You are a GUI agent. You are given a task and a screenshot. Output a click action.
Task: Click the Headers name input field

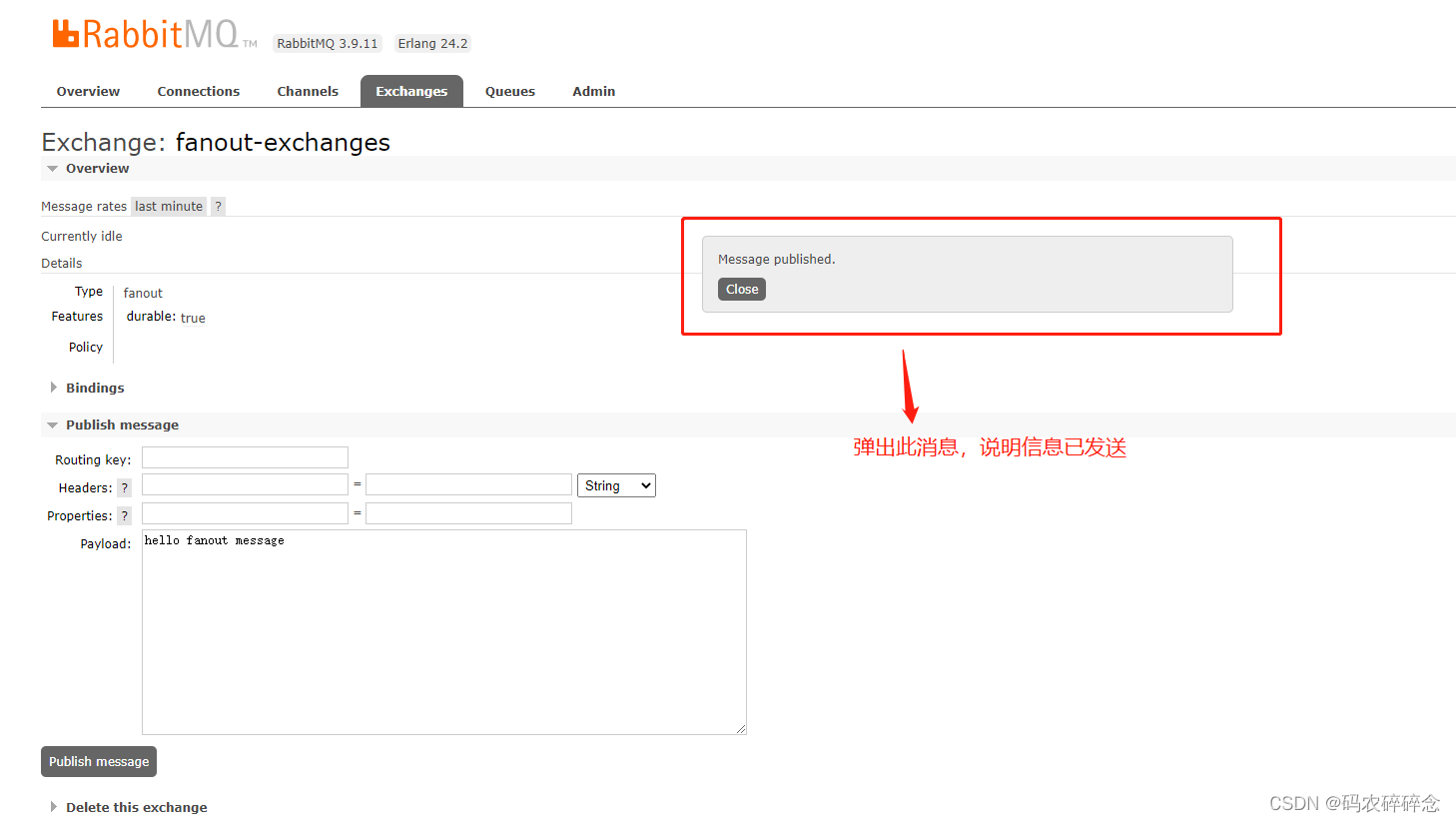tap(245, 484)
